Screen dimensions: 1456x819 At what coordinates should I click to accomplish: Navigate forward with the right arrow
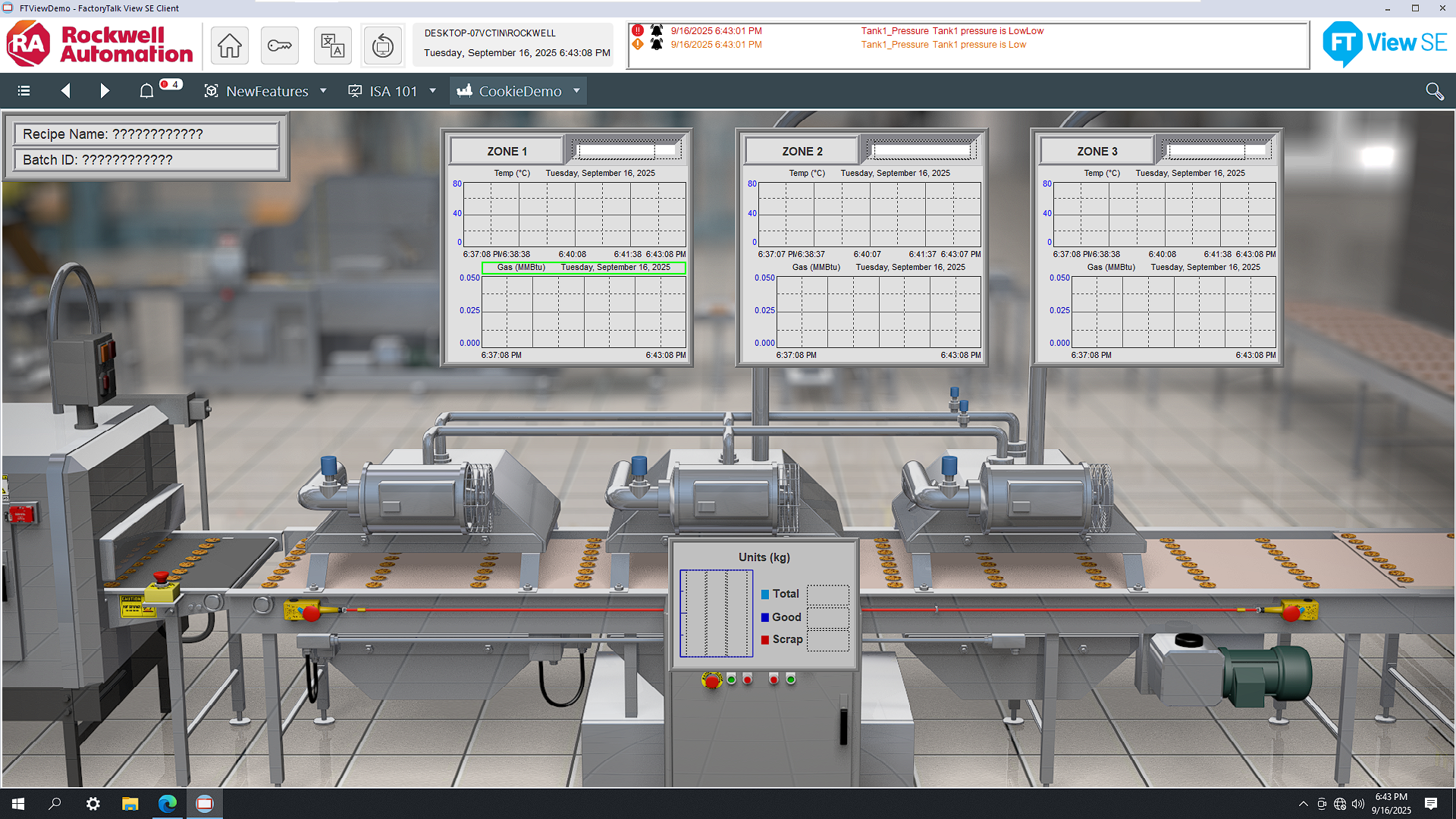pos(105,91)
